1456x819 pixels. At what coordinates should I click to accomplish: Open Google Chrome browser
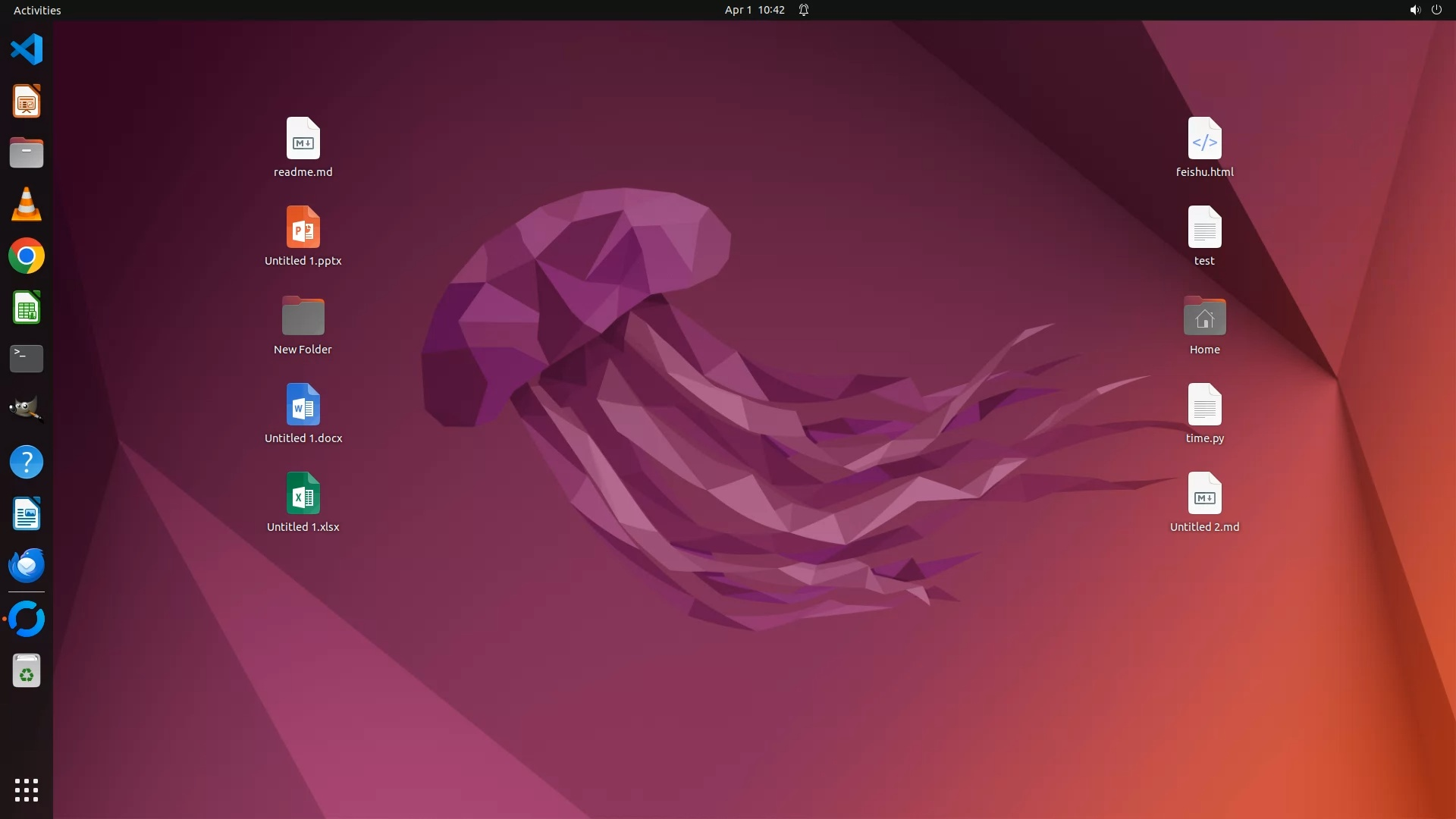[27, 256]
